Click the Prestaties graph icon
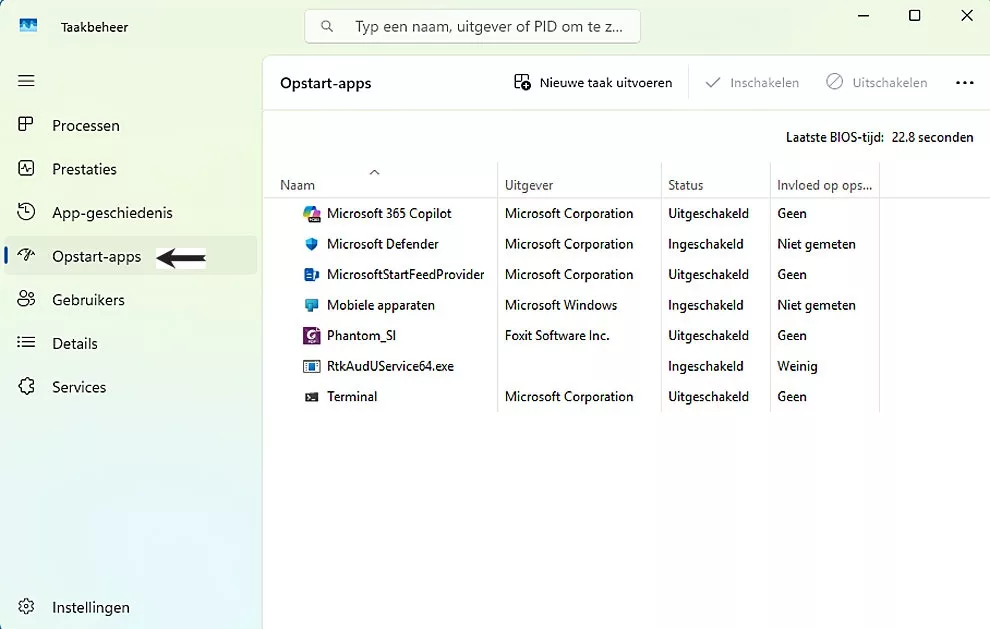The image size is (990, 629). 26,168
